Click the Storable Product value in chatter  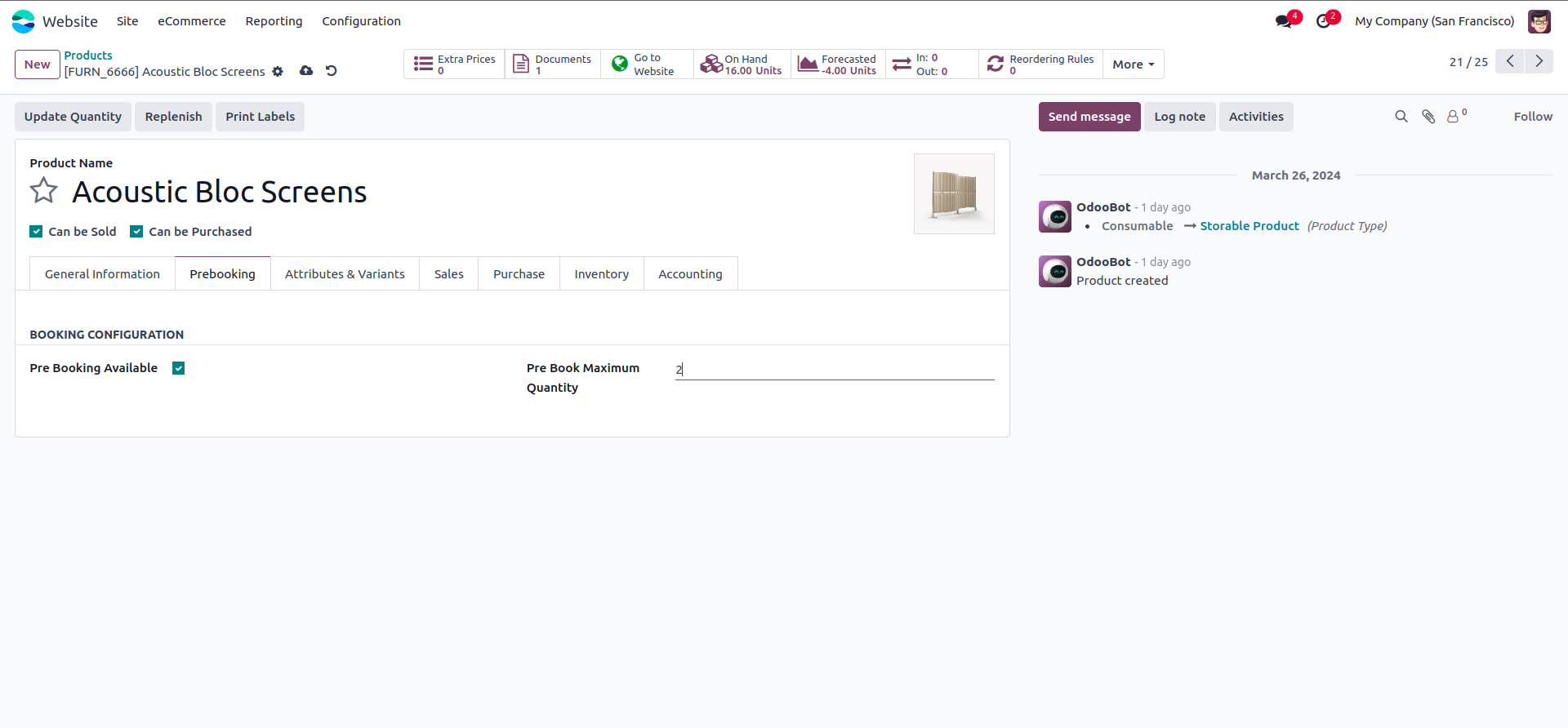(x=1249, y=226)
